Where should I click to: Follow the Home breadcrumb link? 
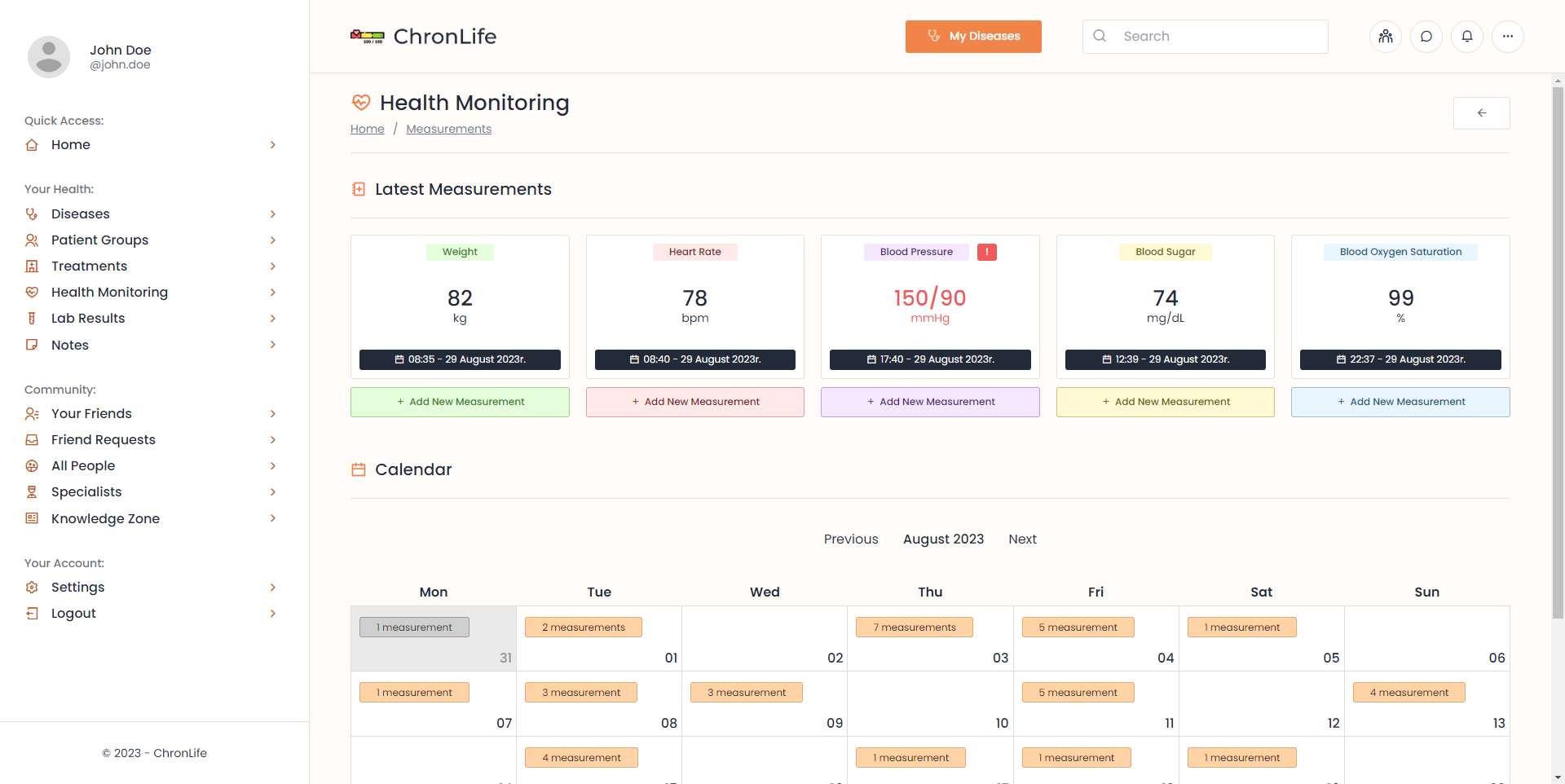368,129
